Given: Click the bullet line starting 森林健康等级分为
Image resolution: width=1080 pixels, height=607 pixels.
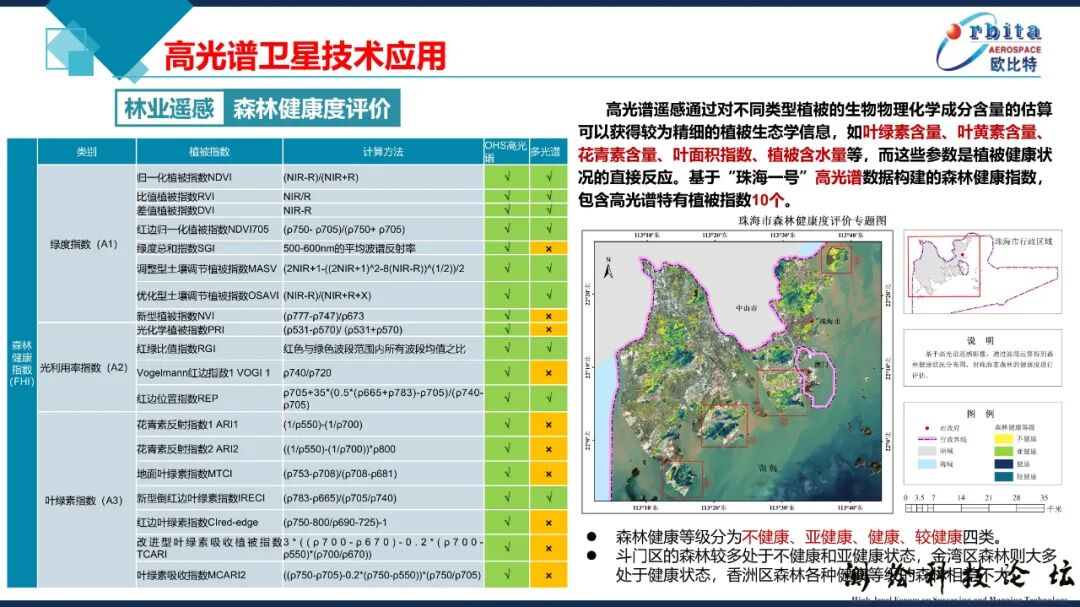Looking at the screenshot, I should point(809,537).
